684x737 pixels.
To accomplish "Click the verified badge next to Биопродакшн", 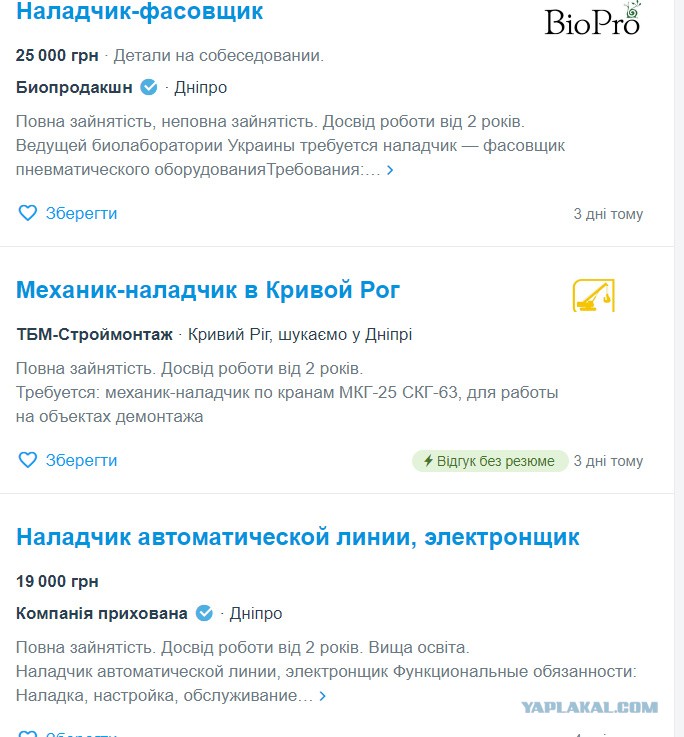I will coord(149,87).
